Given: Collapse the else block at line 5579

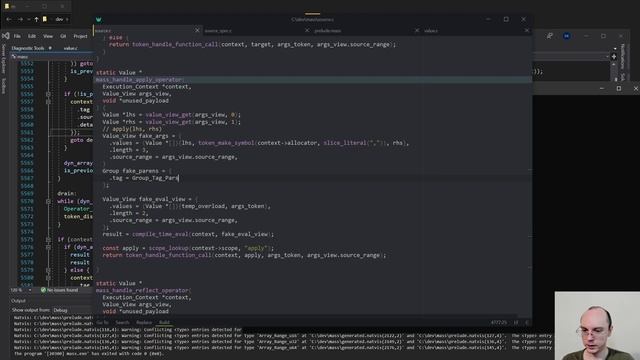Looking at the screenshot, I should [x=48, y=270].
